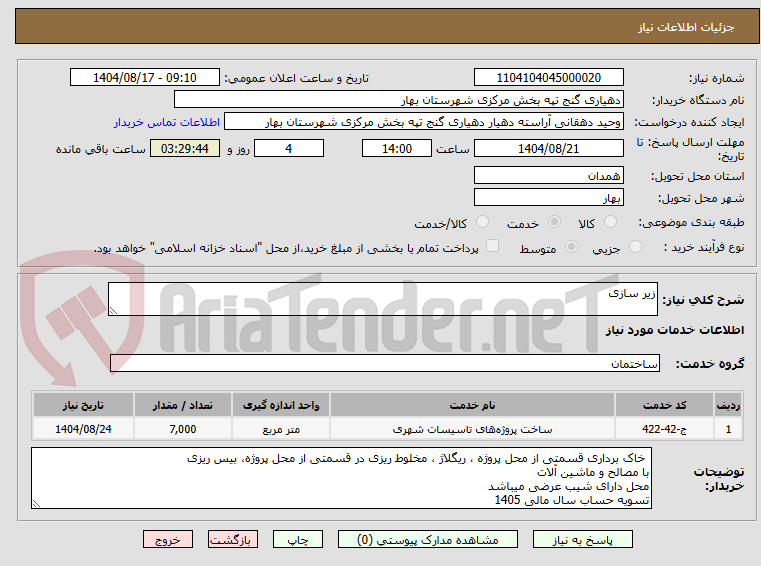This screenshot has height=566, width=761.
Task: Click the delivery city field بهار
Action: tap(548, 198)
